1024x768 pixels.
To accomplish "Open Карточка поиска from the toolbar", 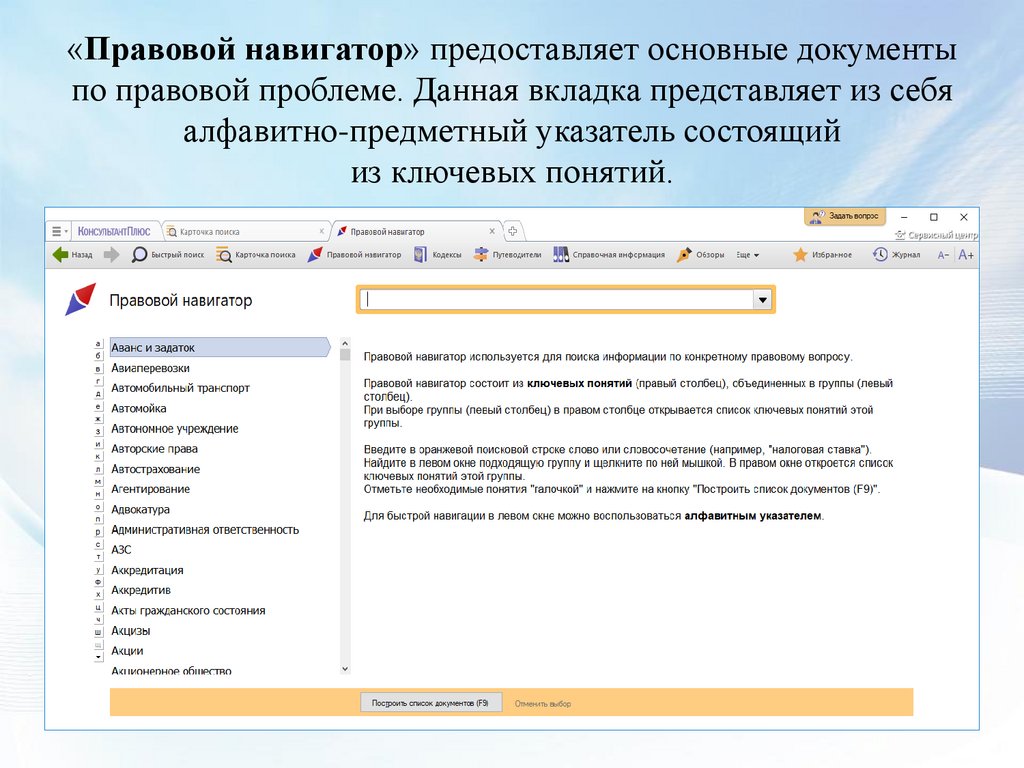I will click(255, 255).
